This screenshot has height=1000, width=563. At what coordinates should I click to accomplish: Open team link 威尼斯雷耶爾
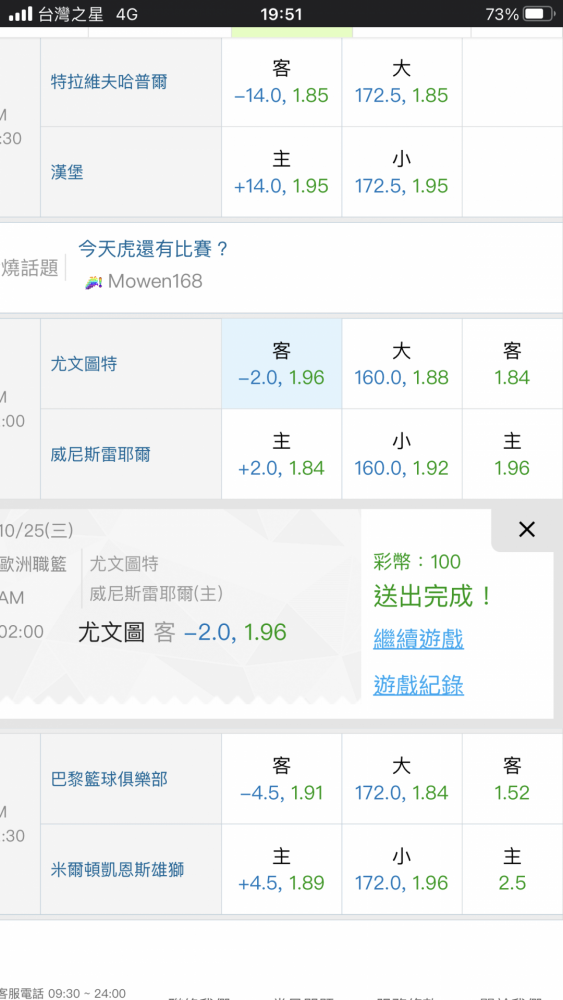(101, 455)
